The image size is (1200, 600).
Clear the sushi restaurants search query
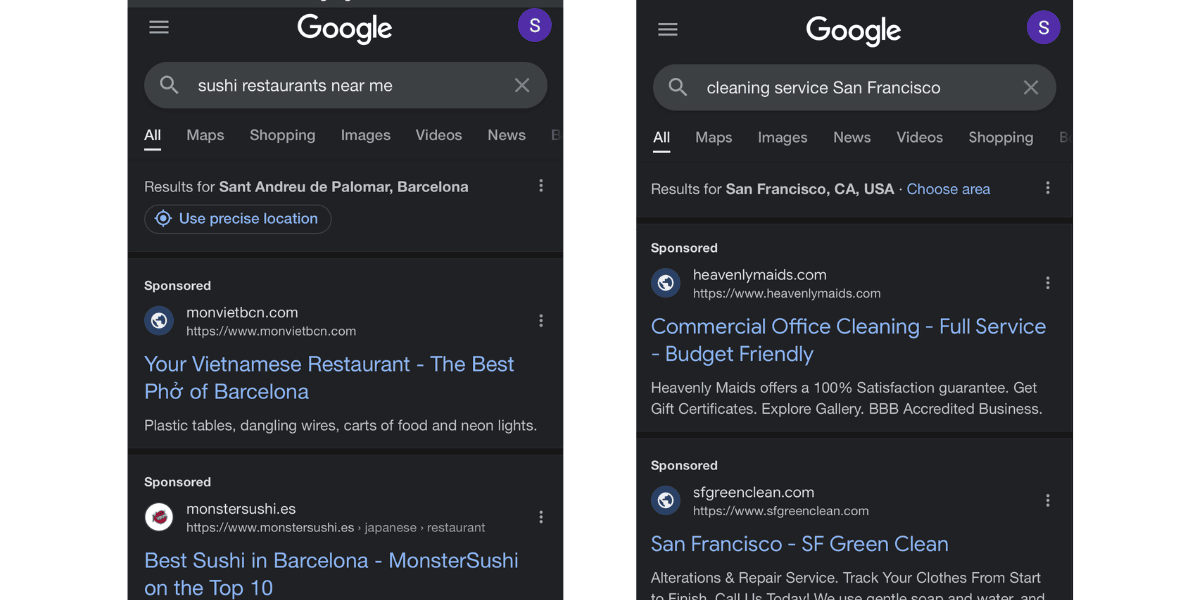coord(522,85)
